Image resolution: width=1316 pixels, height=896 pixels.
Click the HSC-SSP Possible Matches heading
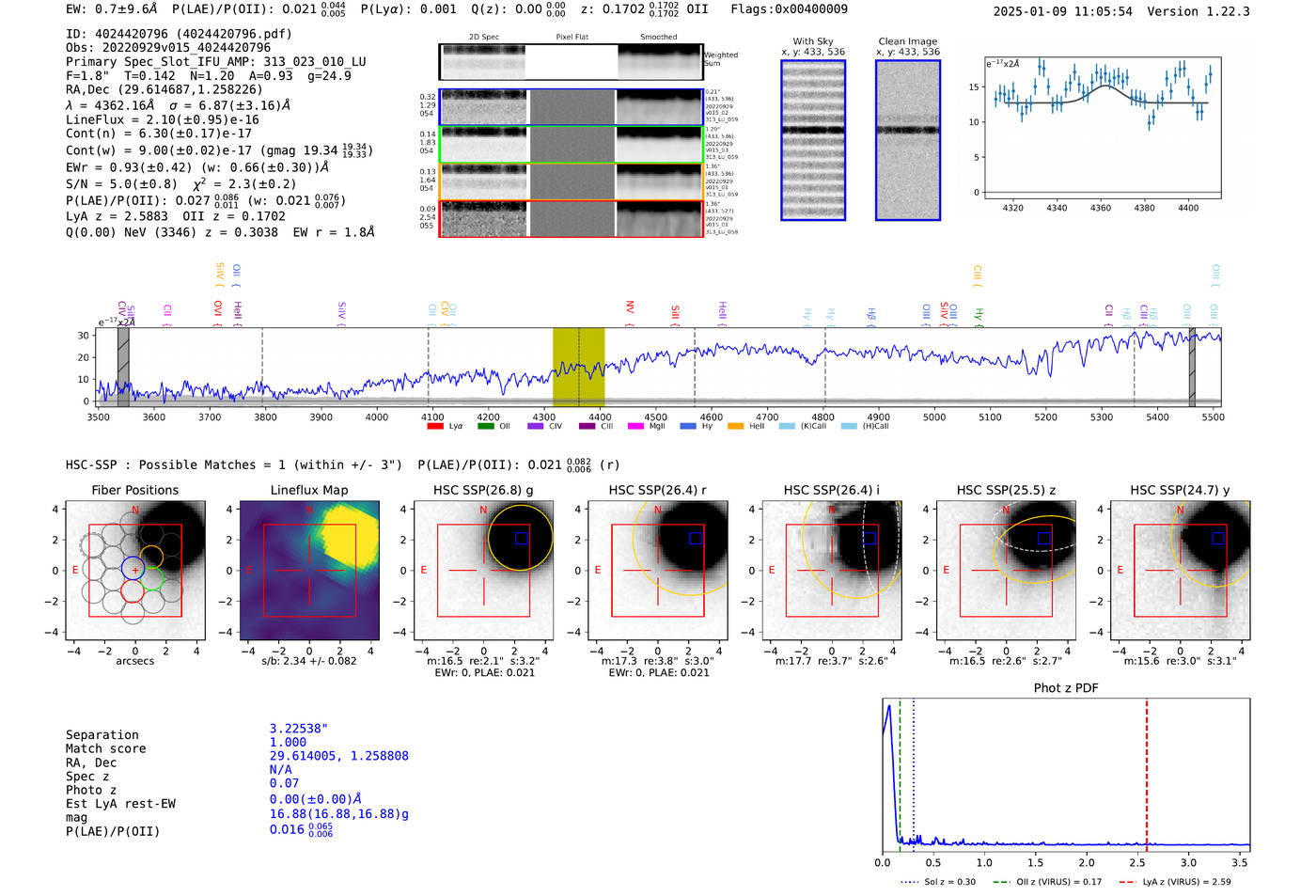(x=234, y=464)
